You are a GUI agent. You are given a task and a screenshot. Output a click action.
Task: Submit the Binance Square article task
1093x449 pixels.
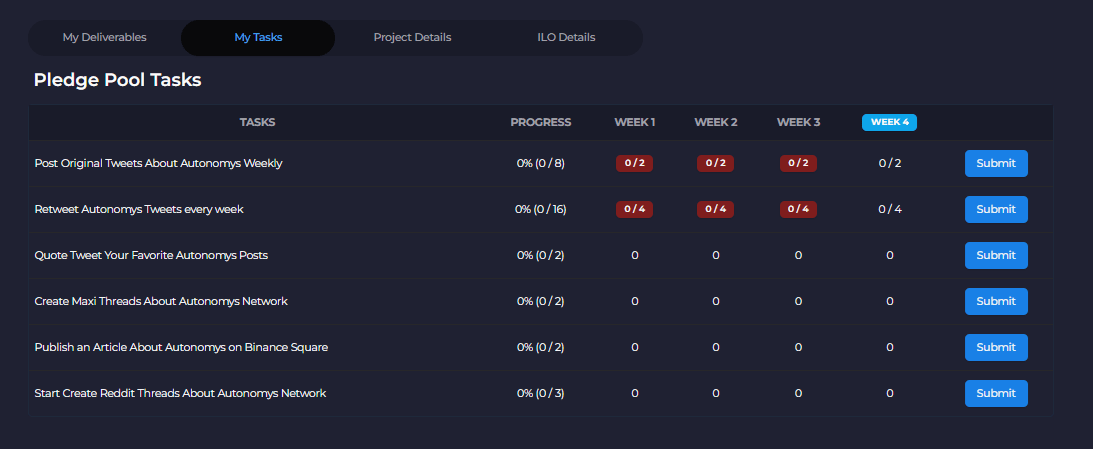point(996,347)
